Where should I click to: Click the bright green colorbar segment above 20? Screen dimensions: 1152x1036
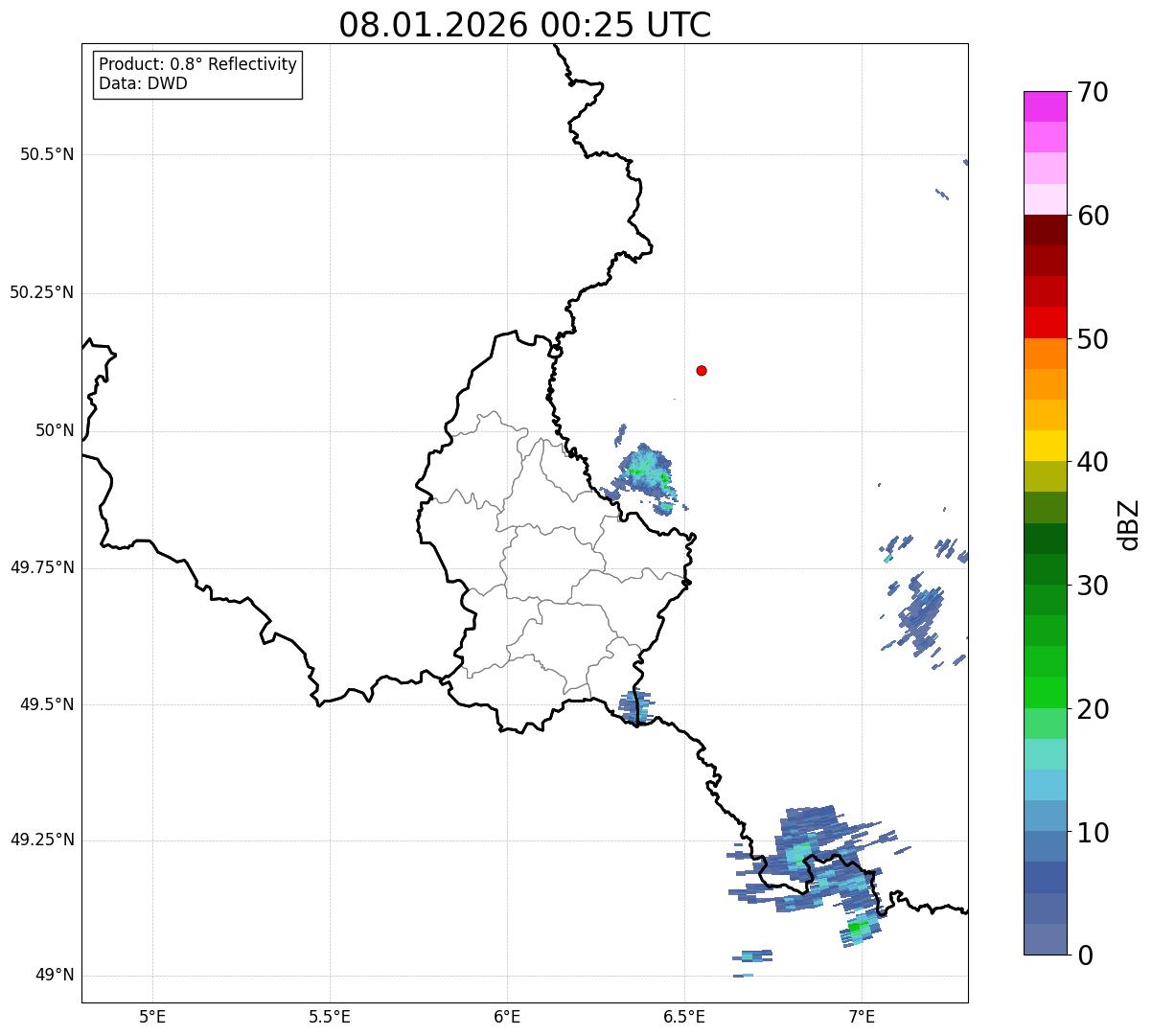1045,693
